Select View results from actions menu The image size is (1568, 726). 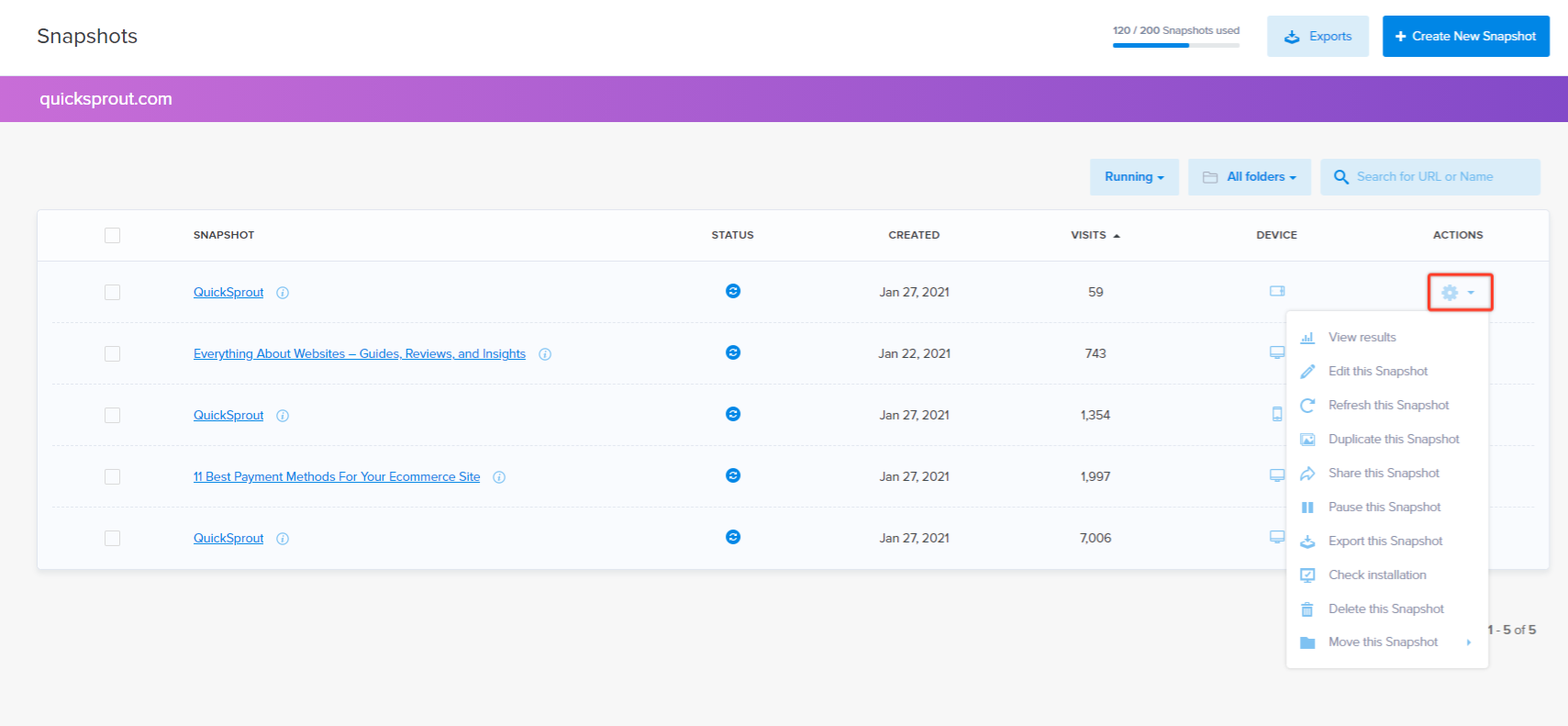tap(1362, 338)
